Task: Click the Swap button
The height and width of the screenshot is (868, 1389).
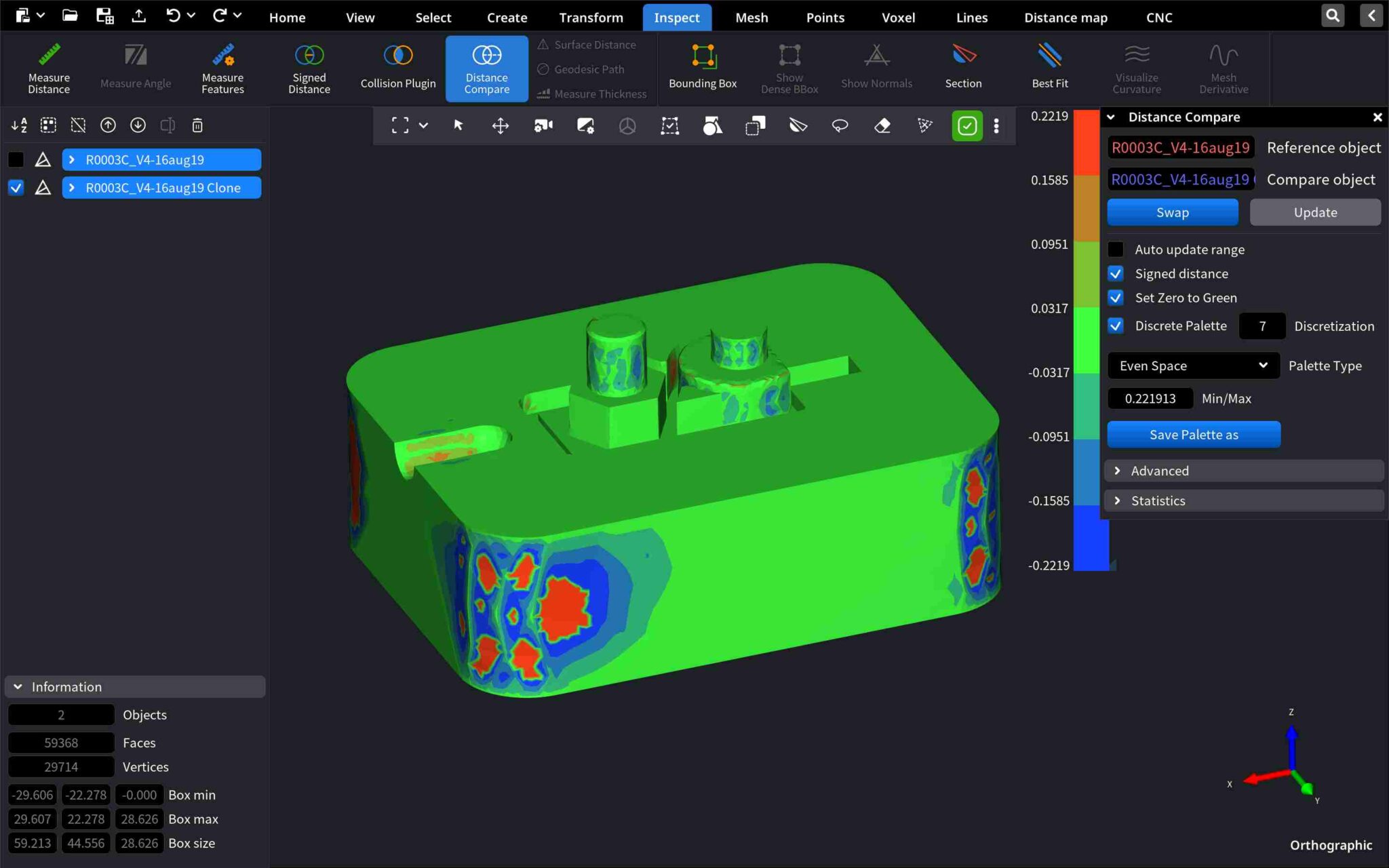Action: [x=1172, y=212]
